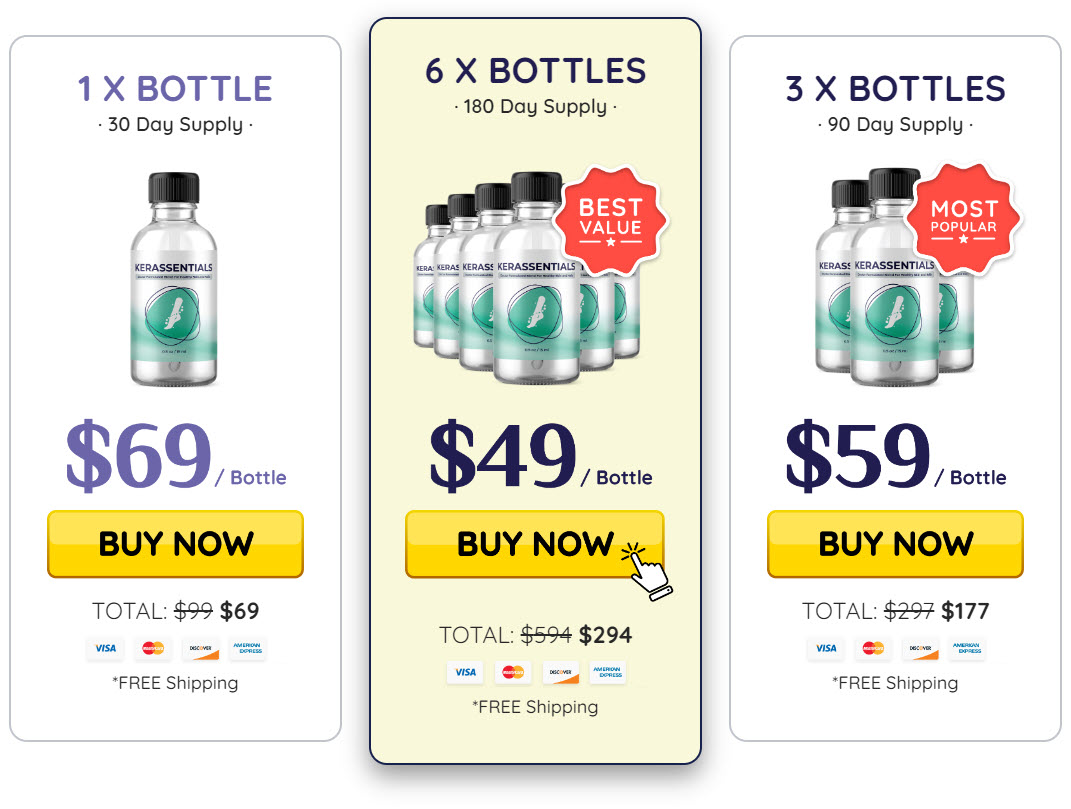The height and width of the screenshot is (809, 1071).
Task: Select the 6 X BOTTLES heading
Action: coord(535,71)
